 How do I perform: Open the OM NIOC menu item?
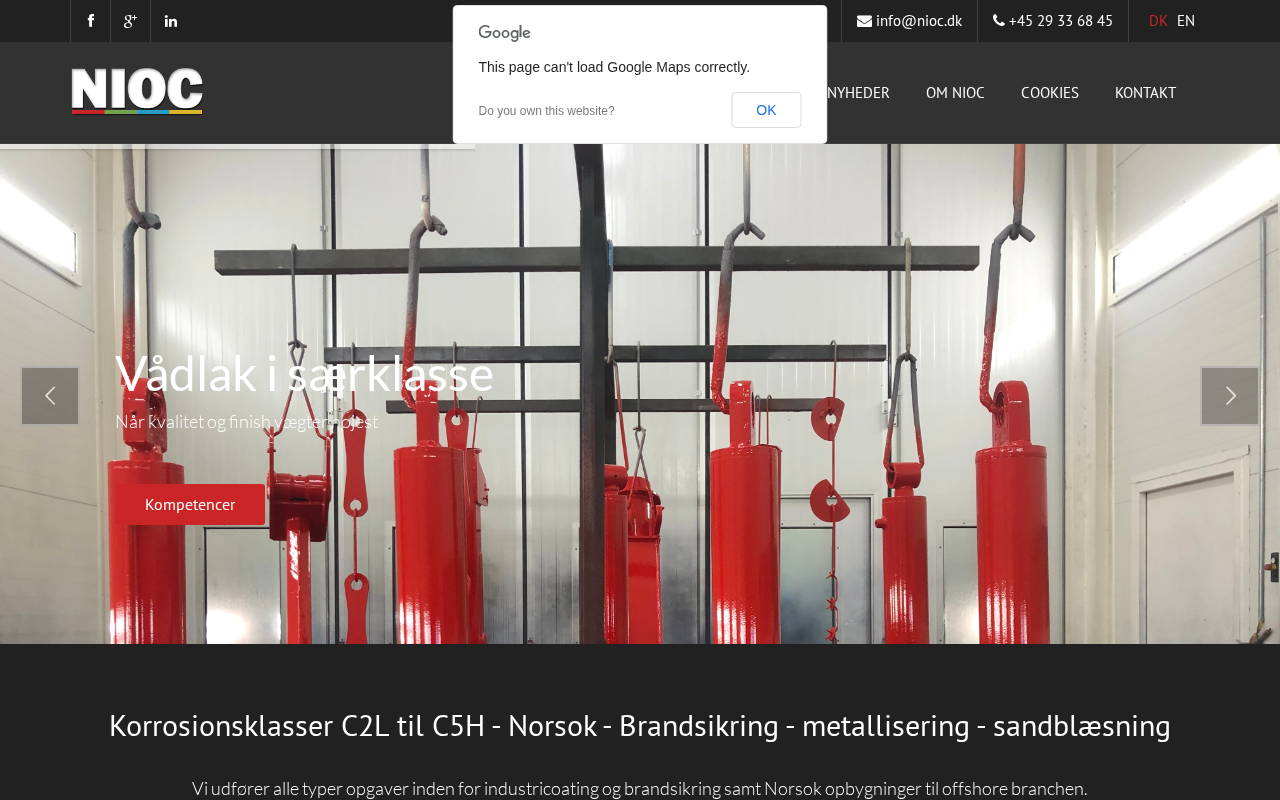coord(955,93)
